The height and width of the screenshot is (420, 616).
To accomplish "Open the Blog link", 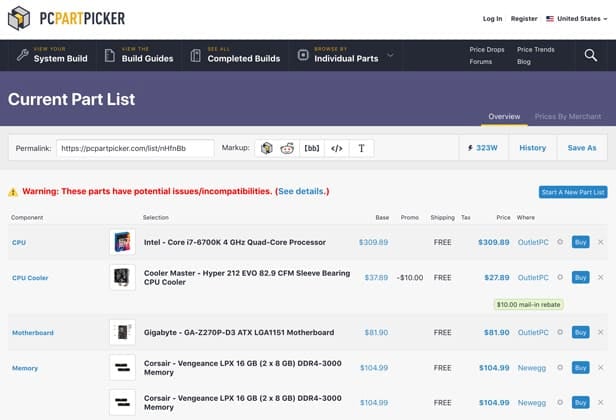I will tap(524, 62).
